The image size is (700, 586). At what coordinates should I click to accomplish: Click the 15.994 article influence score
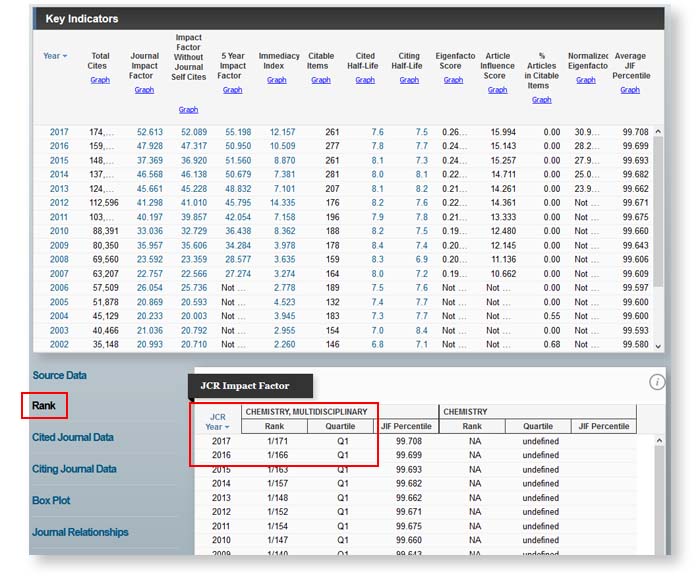503,132
